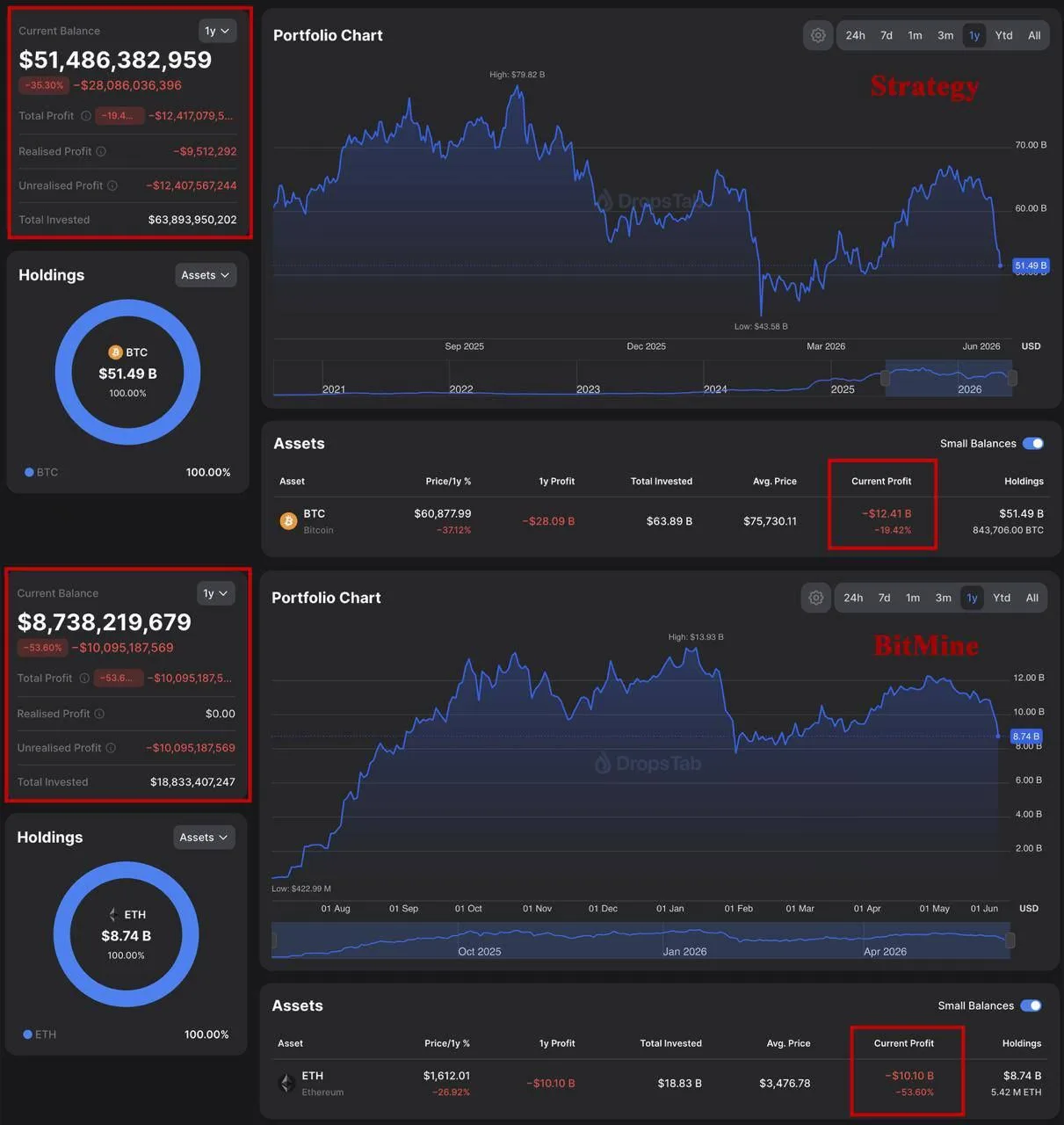Select 24h range on BitMine chart
The height and width of the screenshot is (1125, 1064).
pos(854,598)
